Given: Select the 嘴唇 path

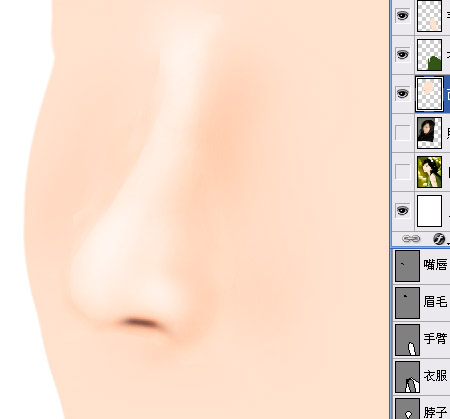Looking at the screenshot, I should (x=421, y=266).
